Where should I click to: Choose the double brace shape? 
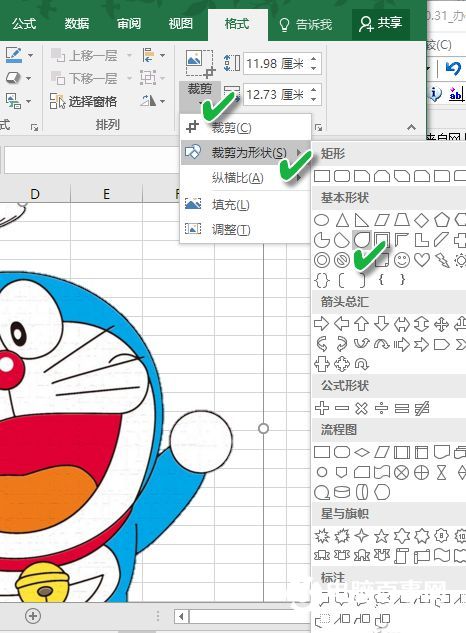click(322, 280)
